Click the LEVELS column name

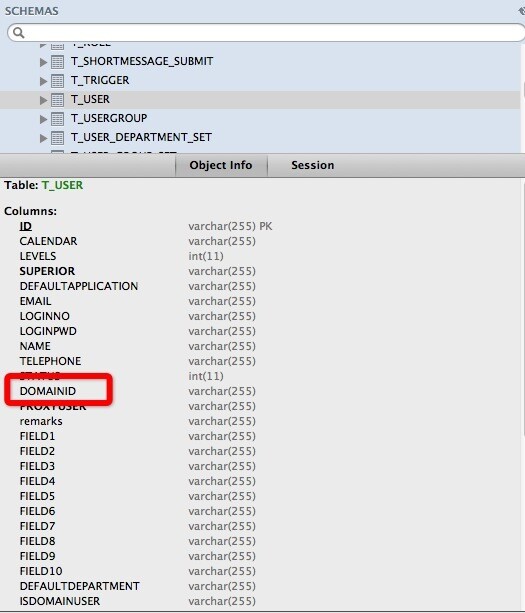[x=38, y=256]
